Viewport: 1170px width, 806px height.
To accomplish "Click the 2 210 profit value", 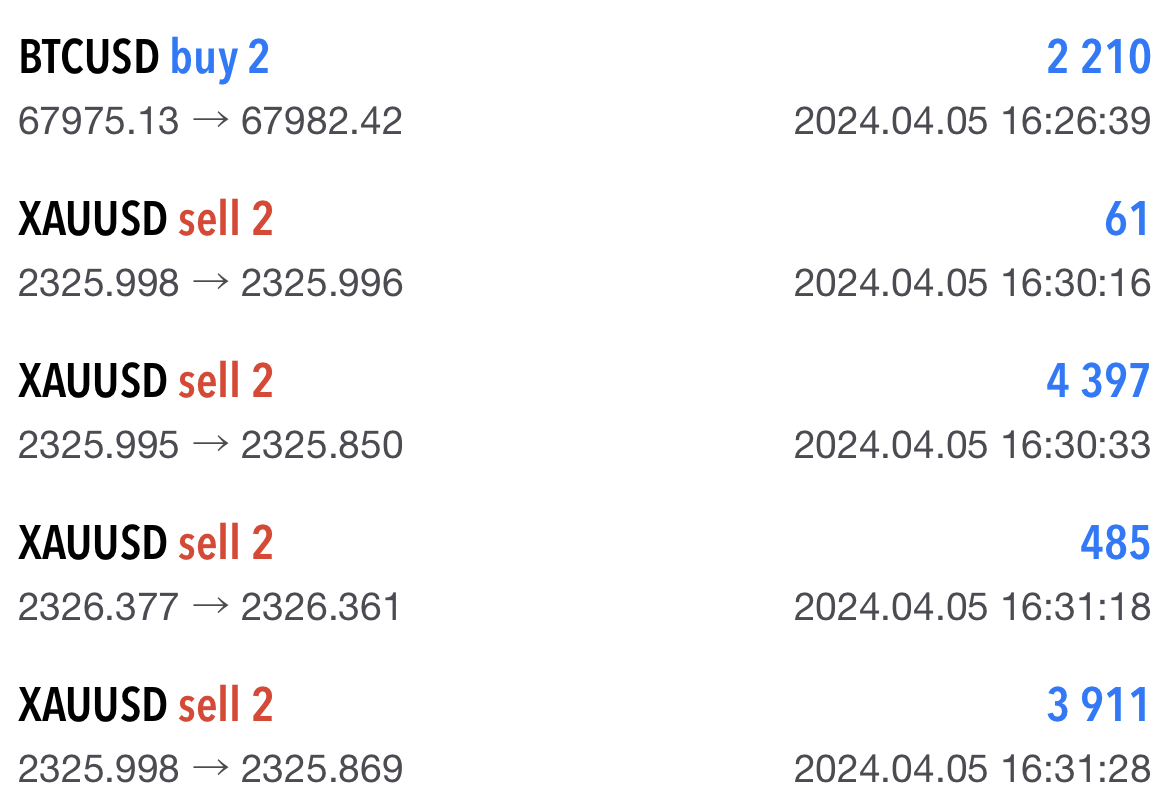I will pyautogui.click(x=1098, y=59).
